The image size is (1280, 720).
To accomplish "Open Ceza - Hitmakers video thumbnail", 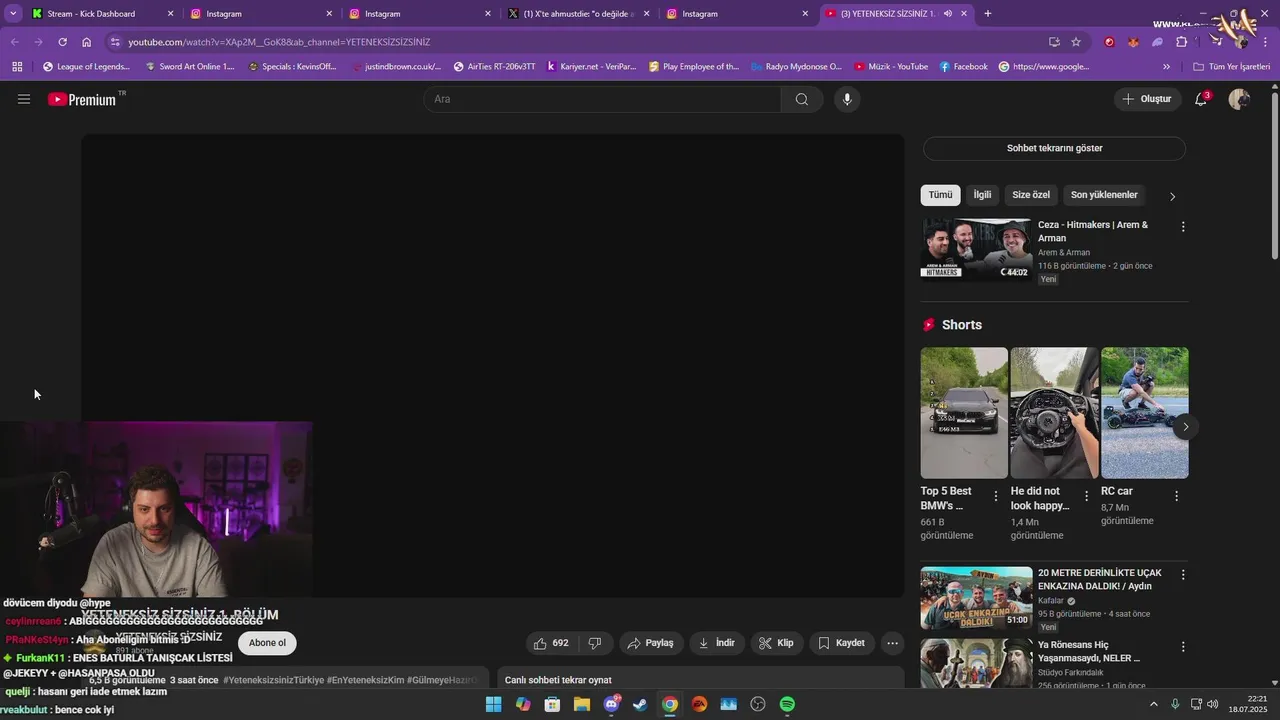I will [976, 250].
